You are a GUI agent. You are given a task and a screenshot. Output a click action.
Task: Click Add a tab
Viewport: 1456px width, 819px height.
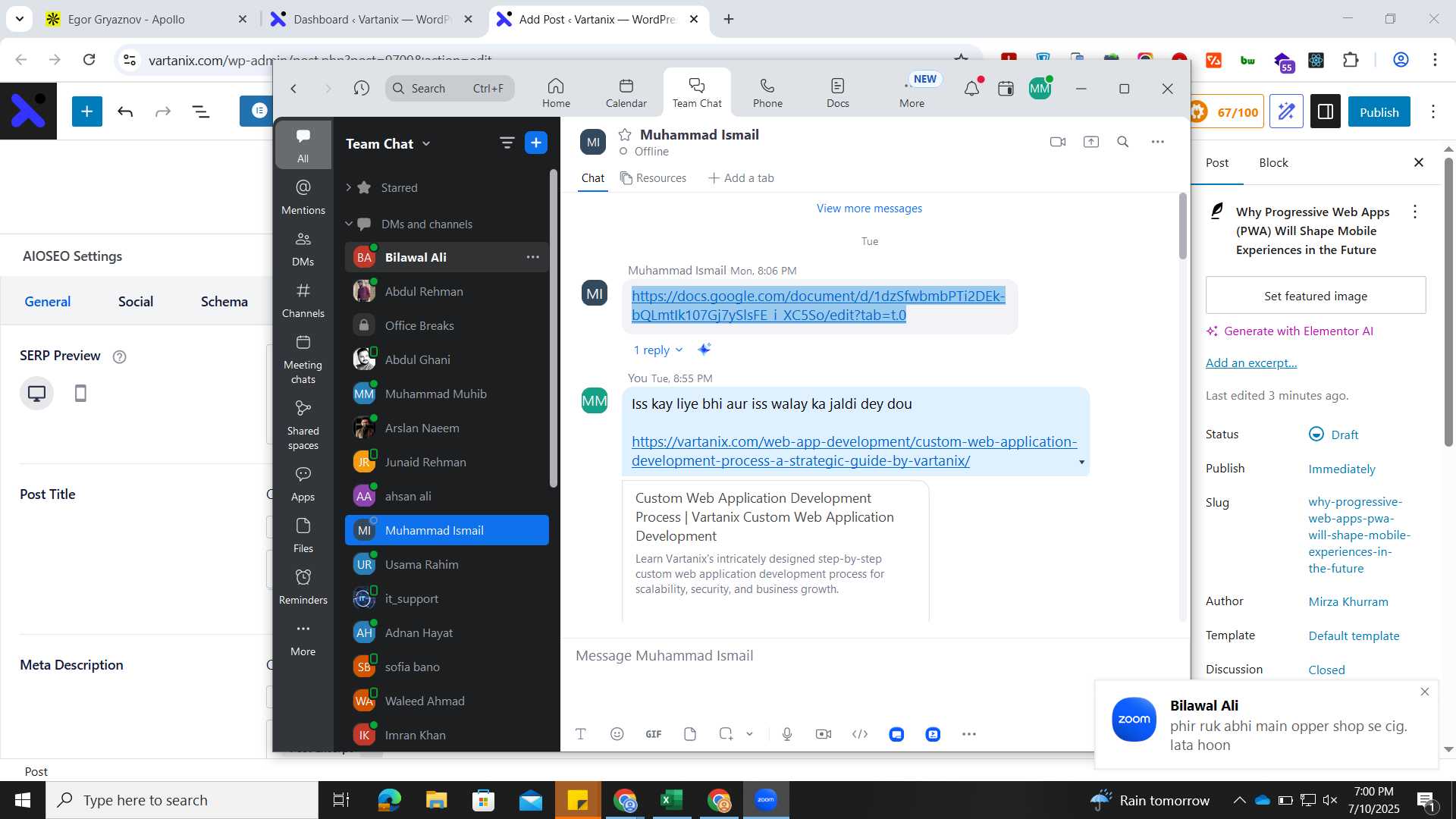(741, 177)
